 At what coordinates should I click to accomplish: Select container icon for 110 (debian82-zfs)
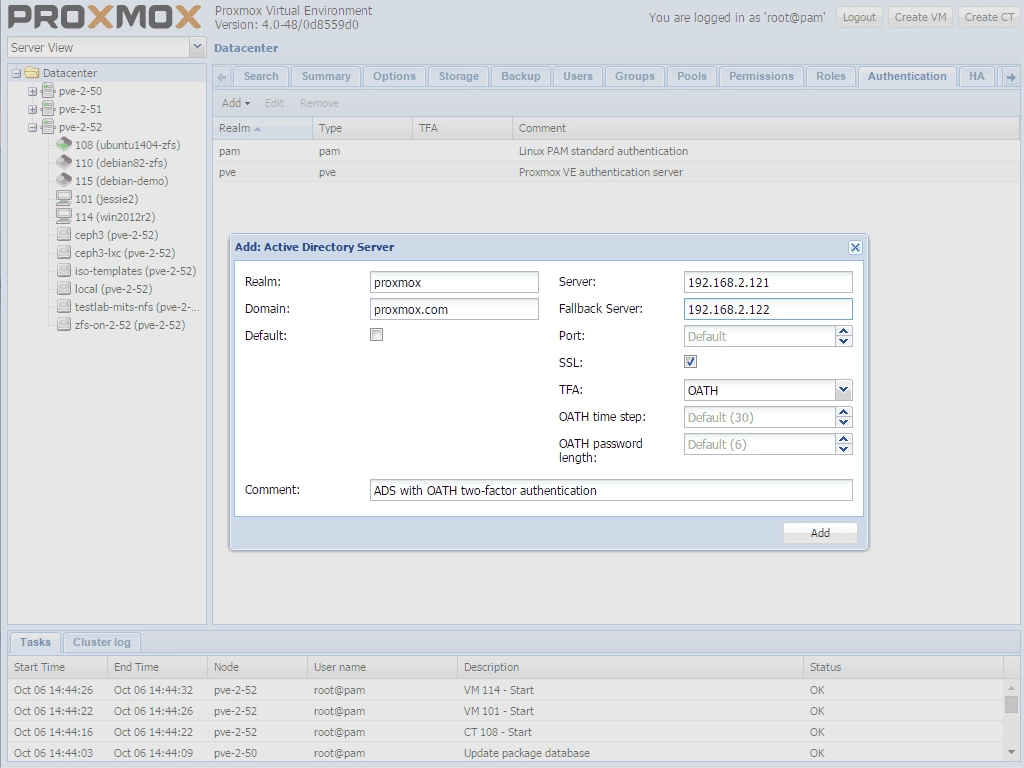[64, 163]
